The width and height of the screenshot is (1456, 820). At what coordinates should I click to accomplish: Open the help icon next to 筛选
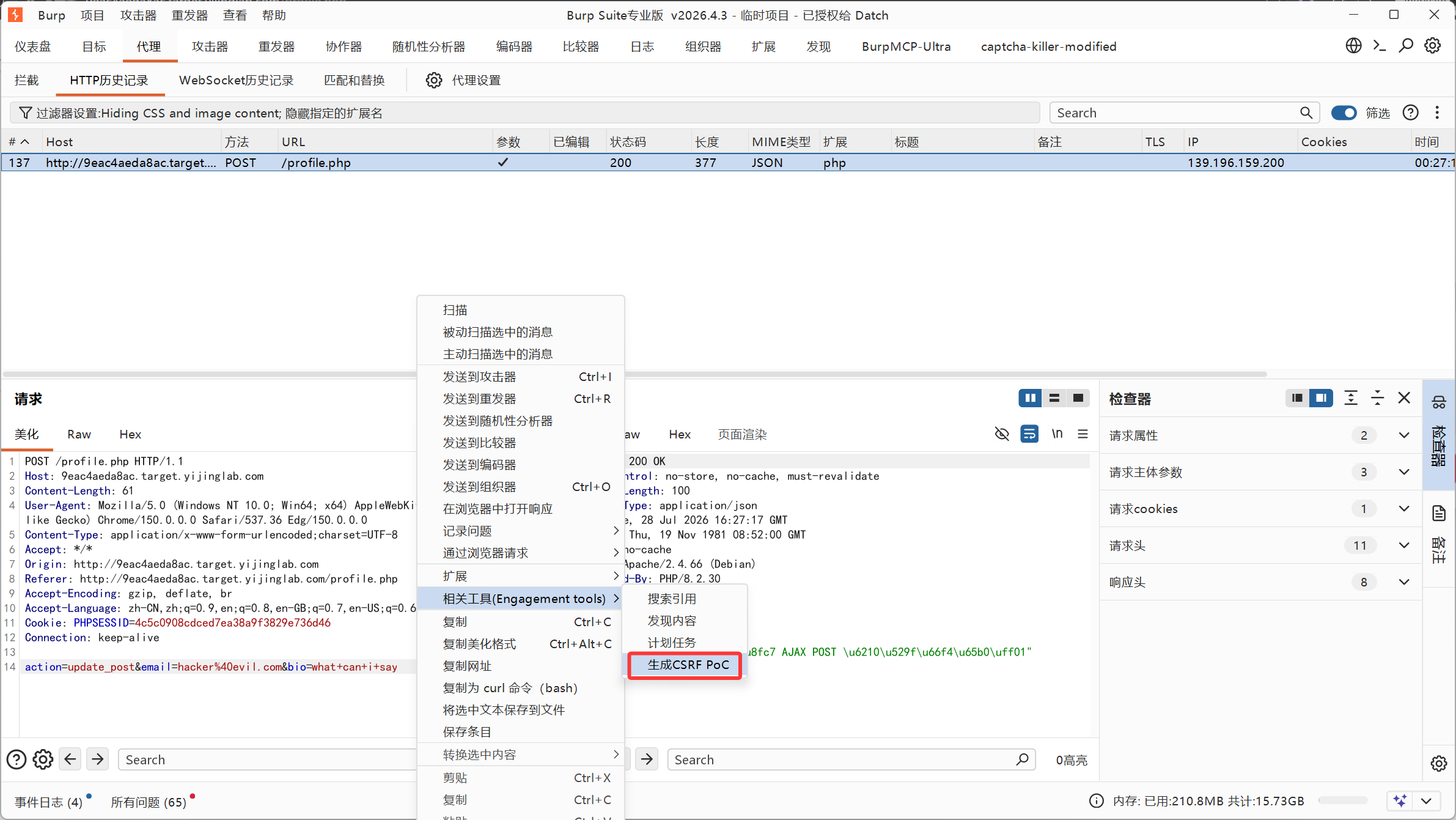(x=1411, y=113)
